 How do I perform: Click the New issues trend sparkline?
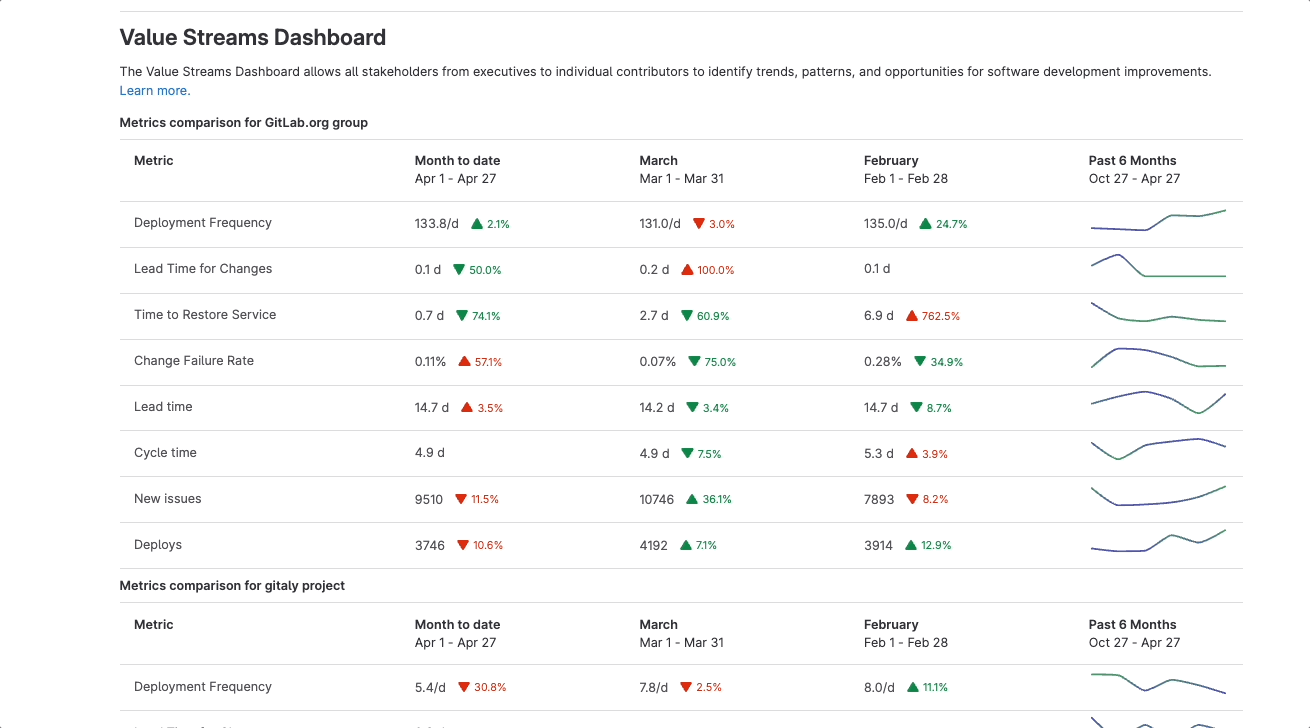tap(1157, 496)
